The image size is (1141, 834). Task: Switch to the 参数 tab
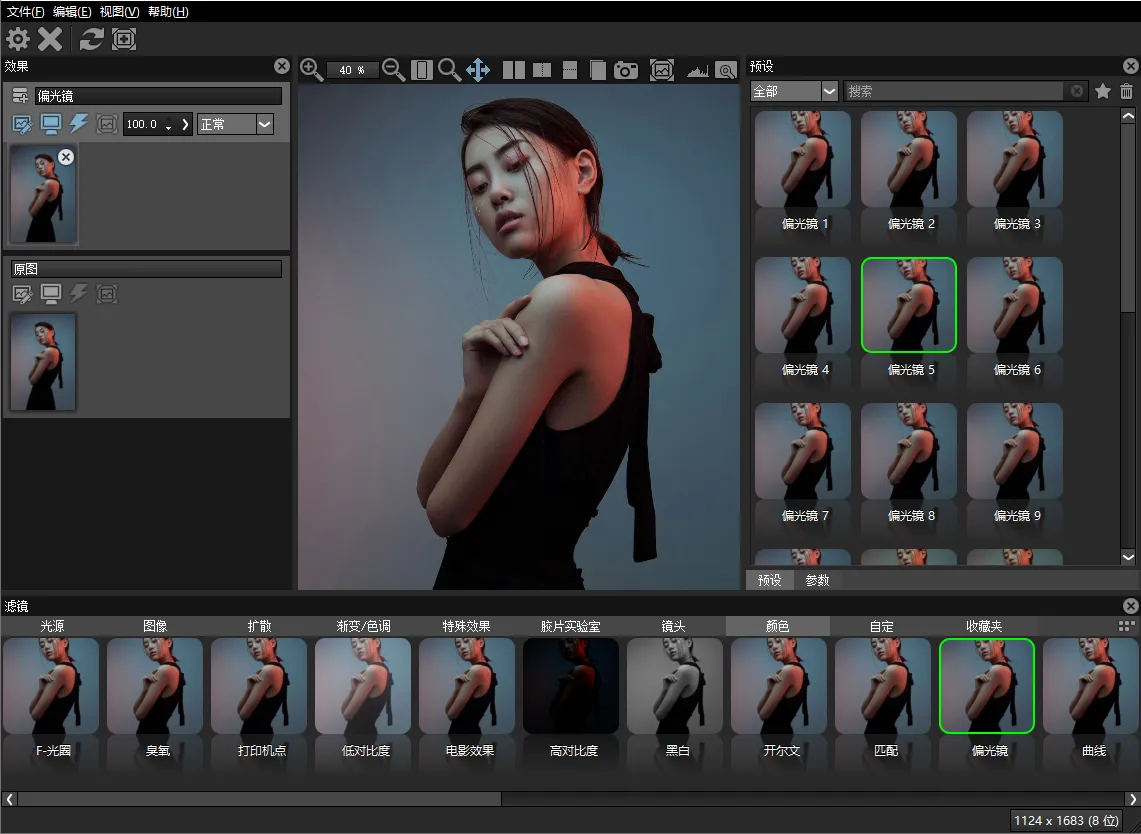pos(817,580)
